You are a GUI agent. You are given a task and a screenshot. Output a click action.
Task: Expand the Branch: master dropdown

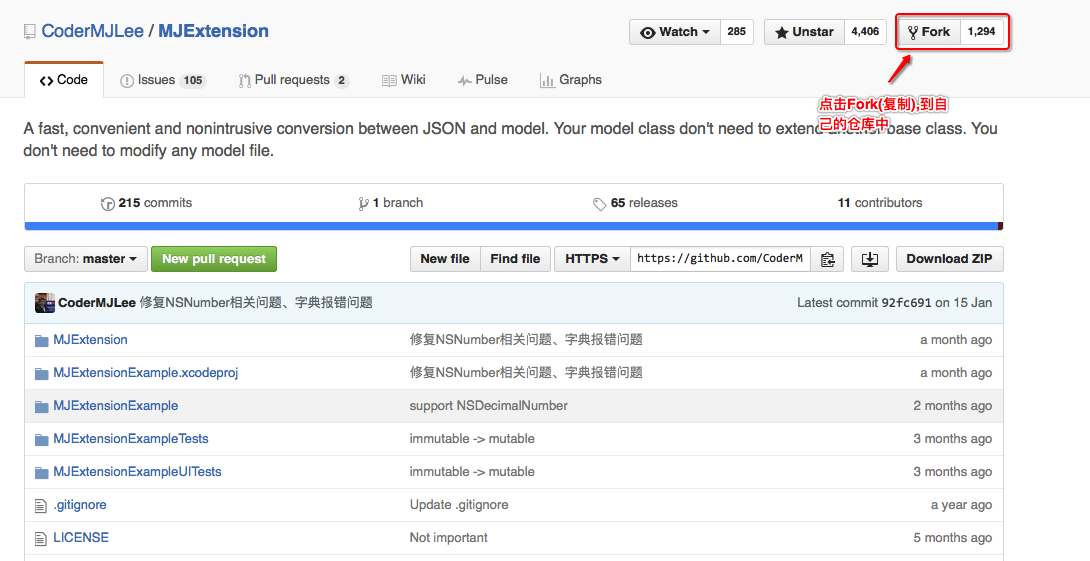pos(86,259)
